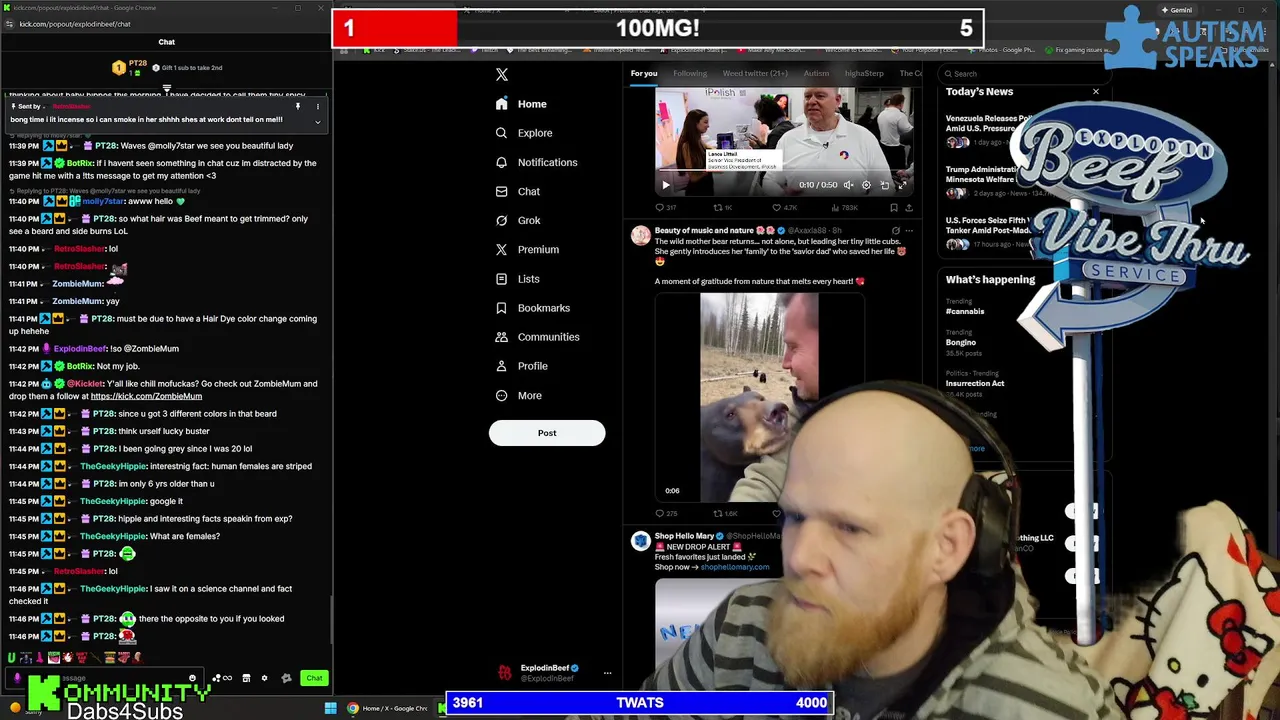This screenshot has height=720, width=1280.
Task: Click the Lists icon in X sidebar
Action: [501, 279]
